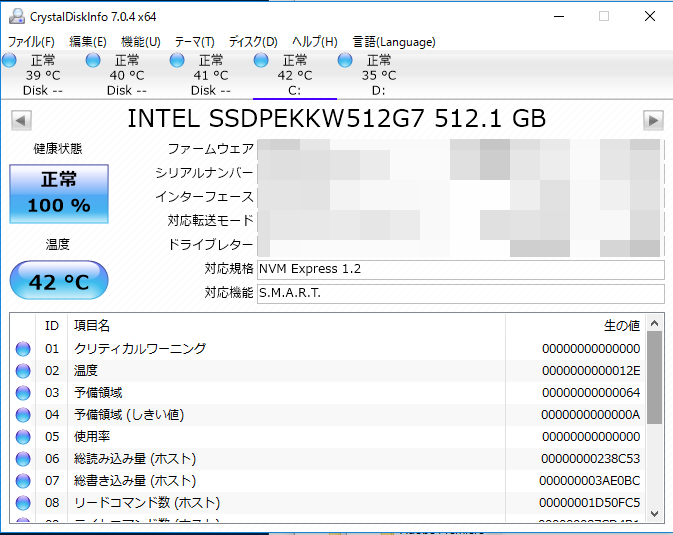Click status orb for 総読み込み量 row
The height and width of the screenshot is (535, 673).
[23, 459]
